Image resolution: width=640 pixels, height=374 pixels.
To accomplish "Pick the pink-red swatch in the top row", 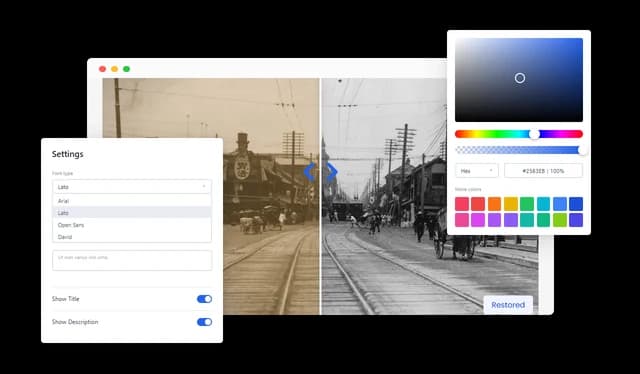I will tap(462, 204).
